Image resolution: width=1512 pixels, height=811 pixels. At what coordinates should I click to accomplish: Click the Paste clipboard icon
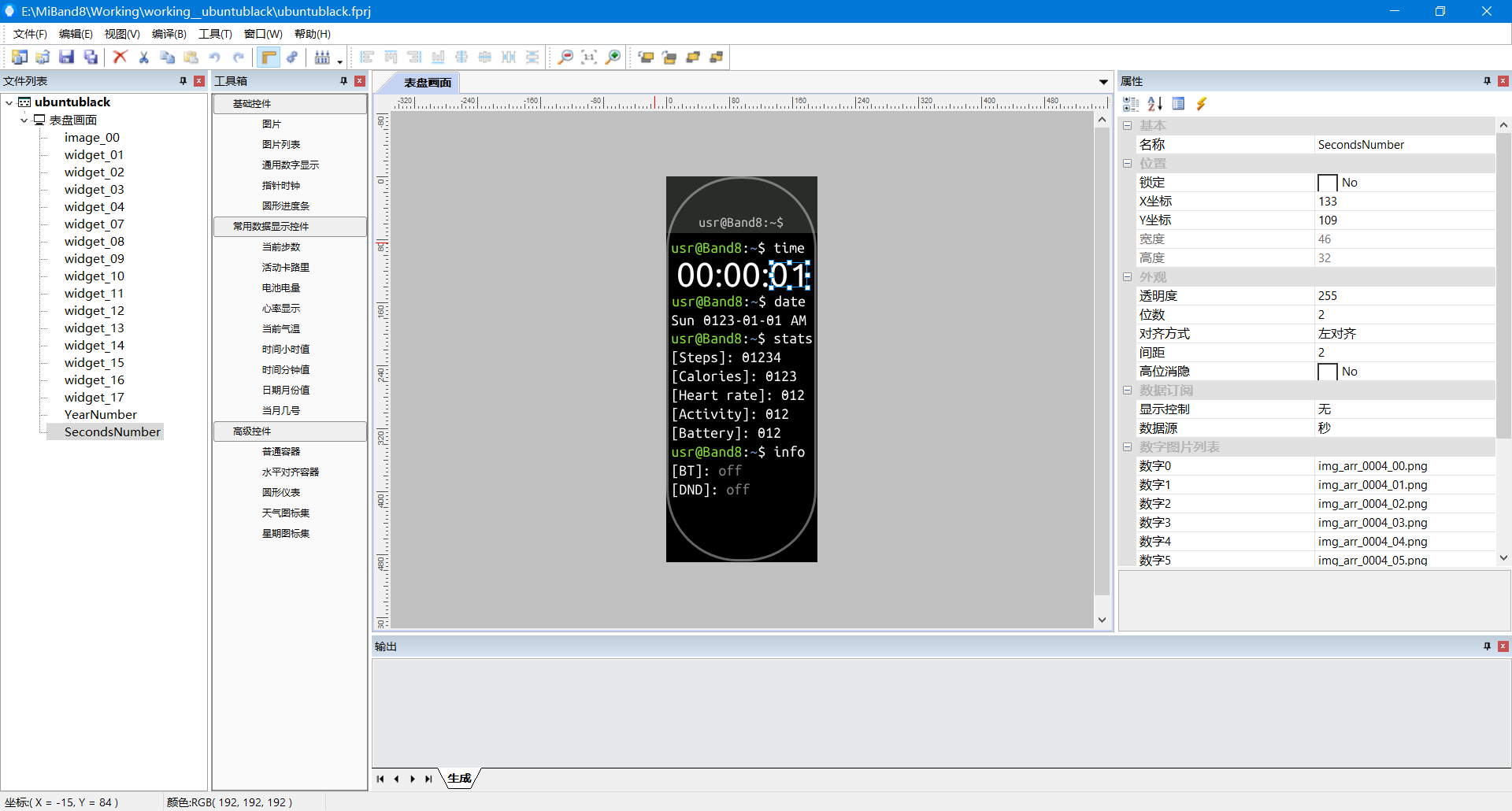191,57
